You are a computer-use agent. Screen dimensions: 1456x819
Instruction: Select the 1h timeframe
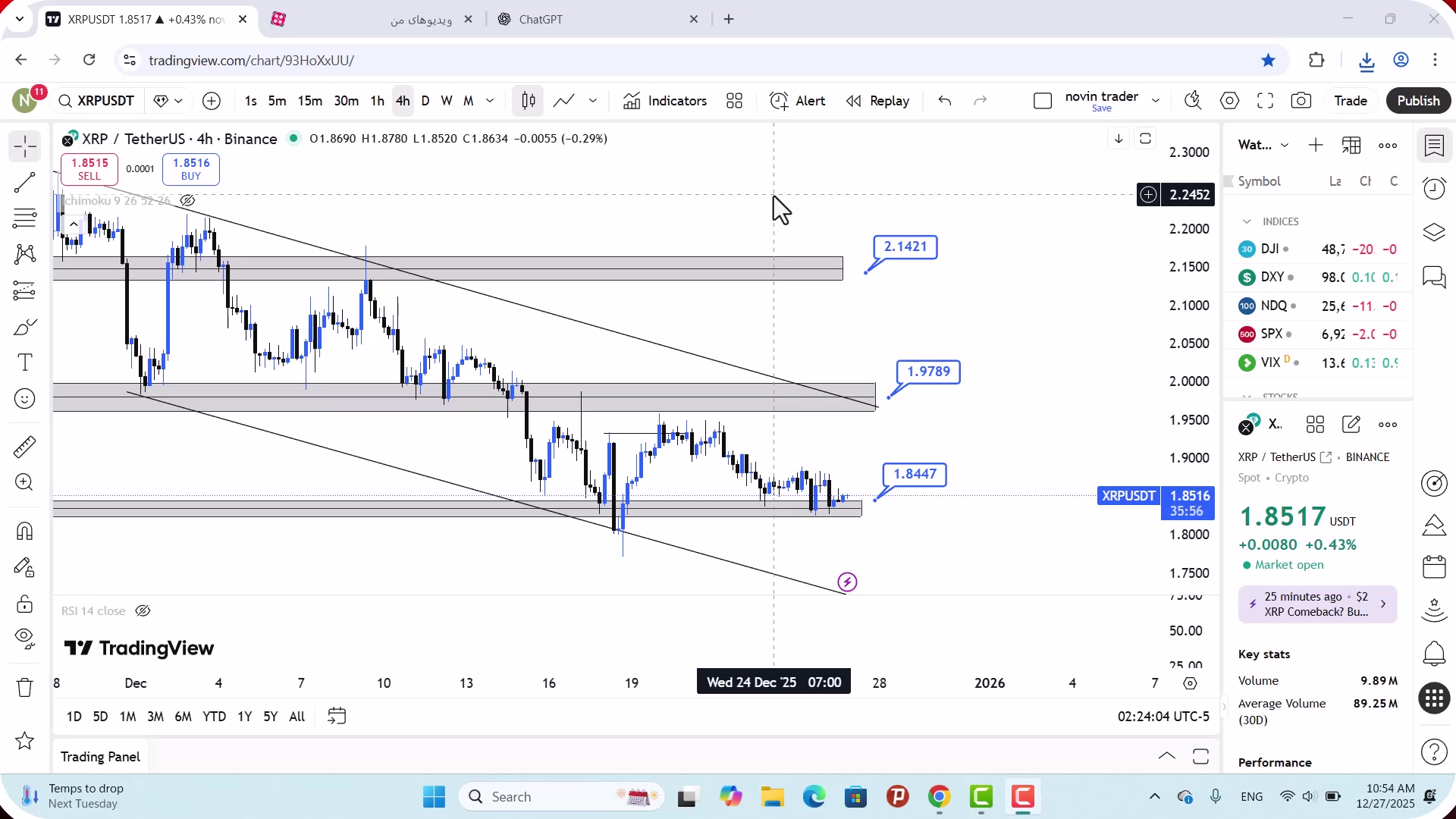click(x=377, y=101)
